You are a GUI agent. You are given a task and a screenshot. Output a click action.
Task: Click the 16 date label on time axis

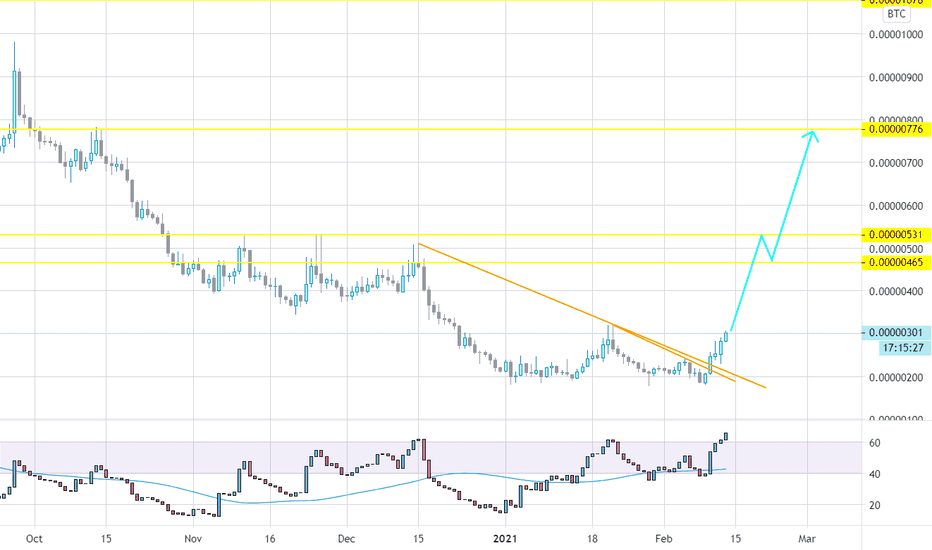tap(270, 539)
